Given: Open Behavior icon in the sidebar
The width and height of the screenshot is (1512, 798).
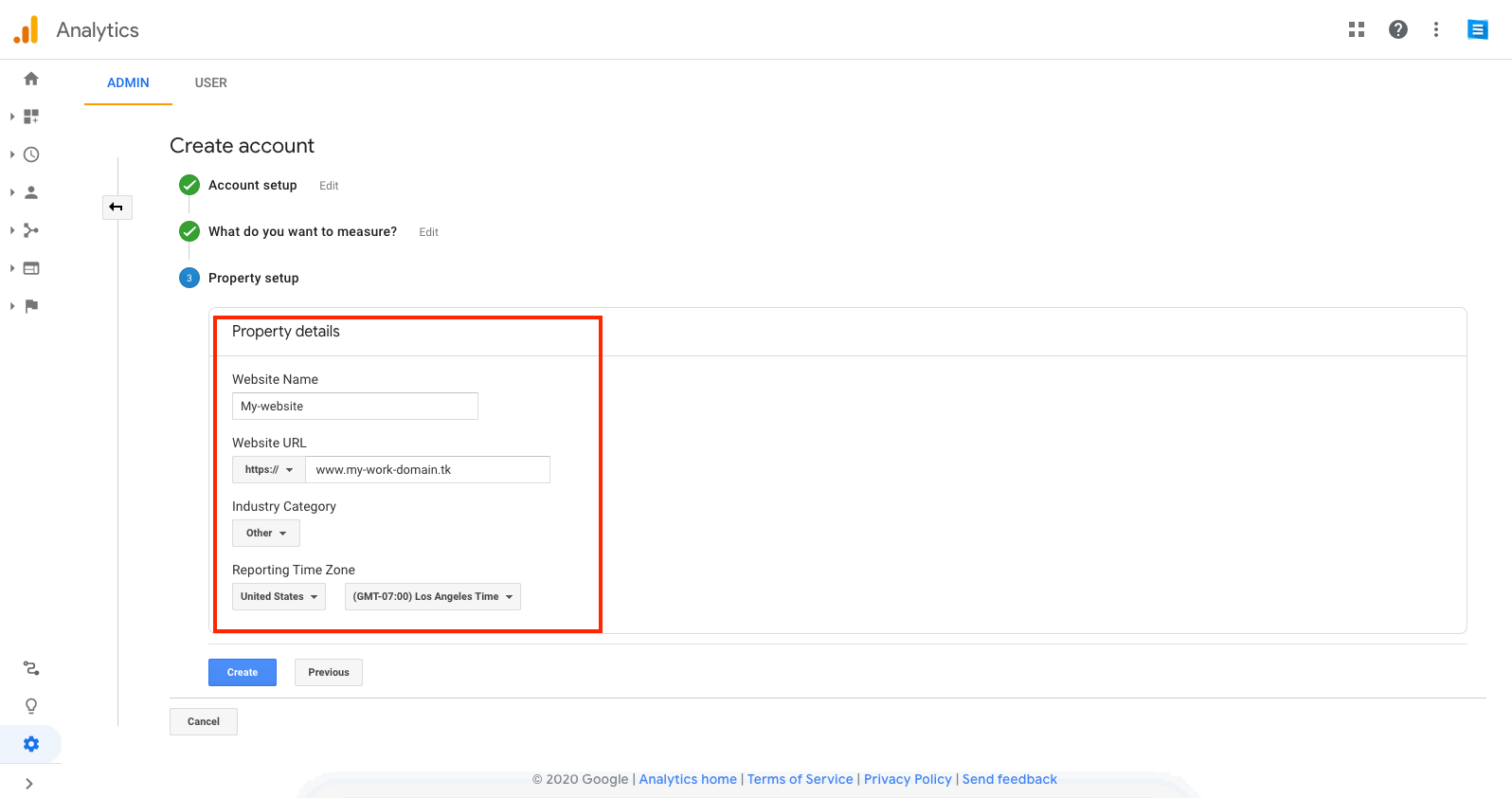Looking at the screenshot, I should (31, 268).
